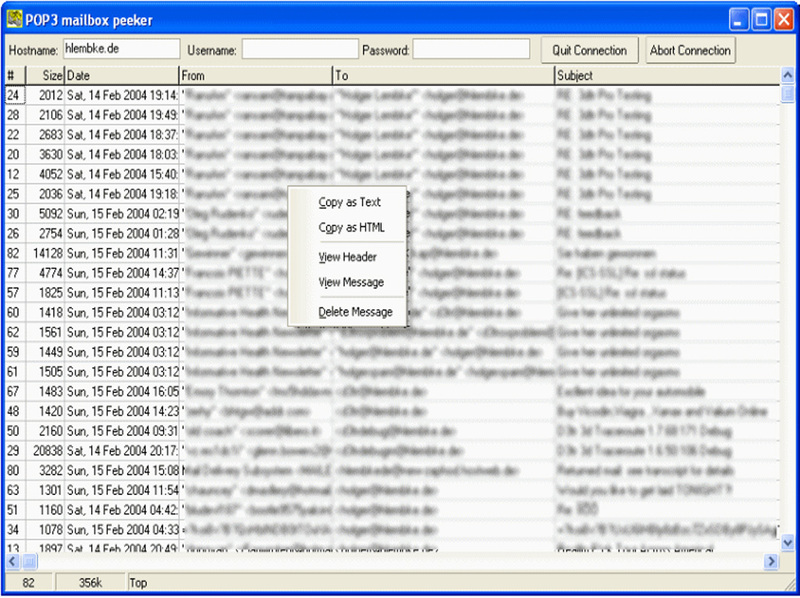The image size is (800, 598).
Task: Click the vertical scrollbar down arrow
Action: pyautogui.click(x=787, y=542)
